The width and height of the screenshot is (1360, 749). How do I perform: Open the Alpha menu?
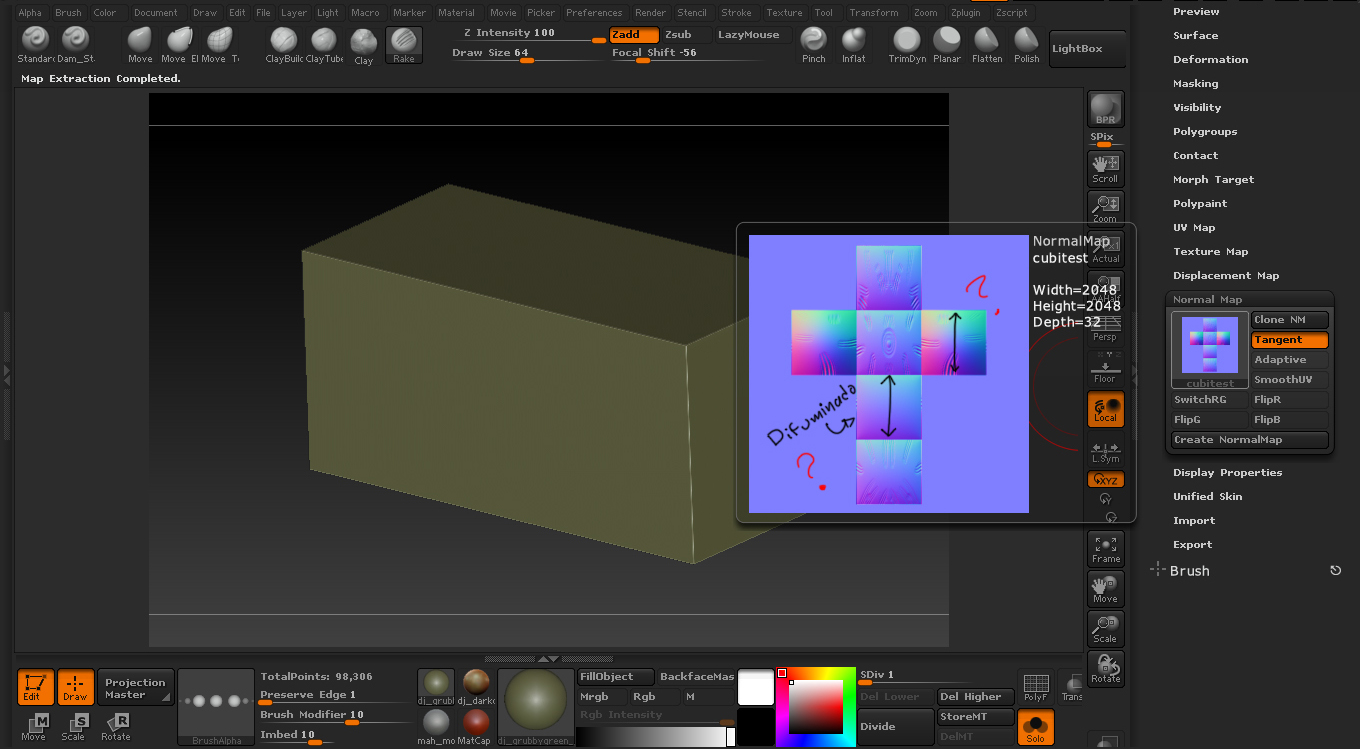point(30,13)
